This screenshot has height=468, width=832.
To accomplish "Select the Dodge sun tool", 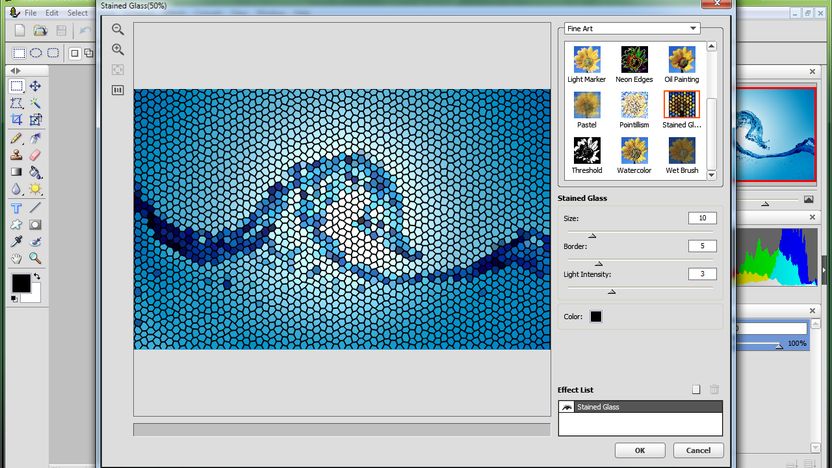I will pos(35,189).
